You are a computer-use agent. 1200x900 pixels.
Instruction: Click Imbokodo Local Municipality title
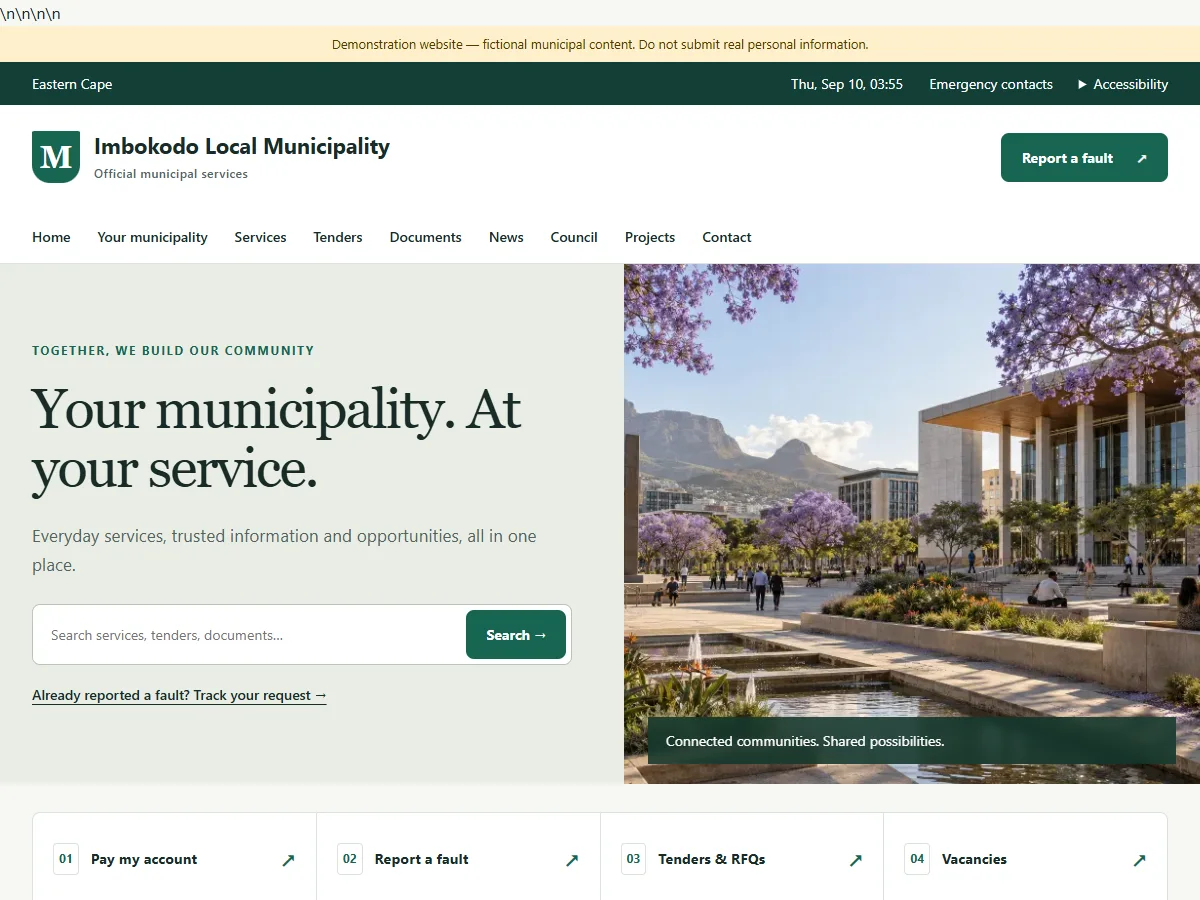pos(242,146)
